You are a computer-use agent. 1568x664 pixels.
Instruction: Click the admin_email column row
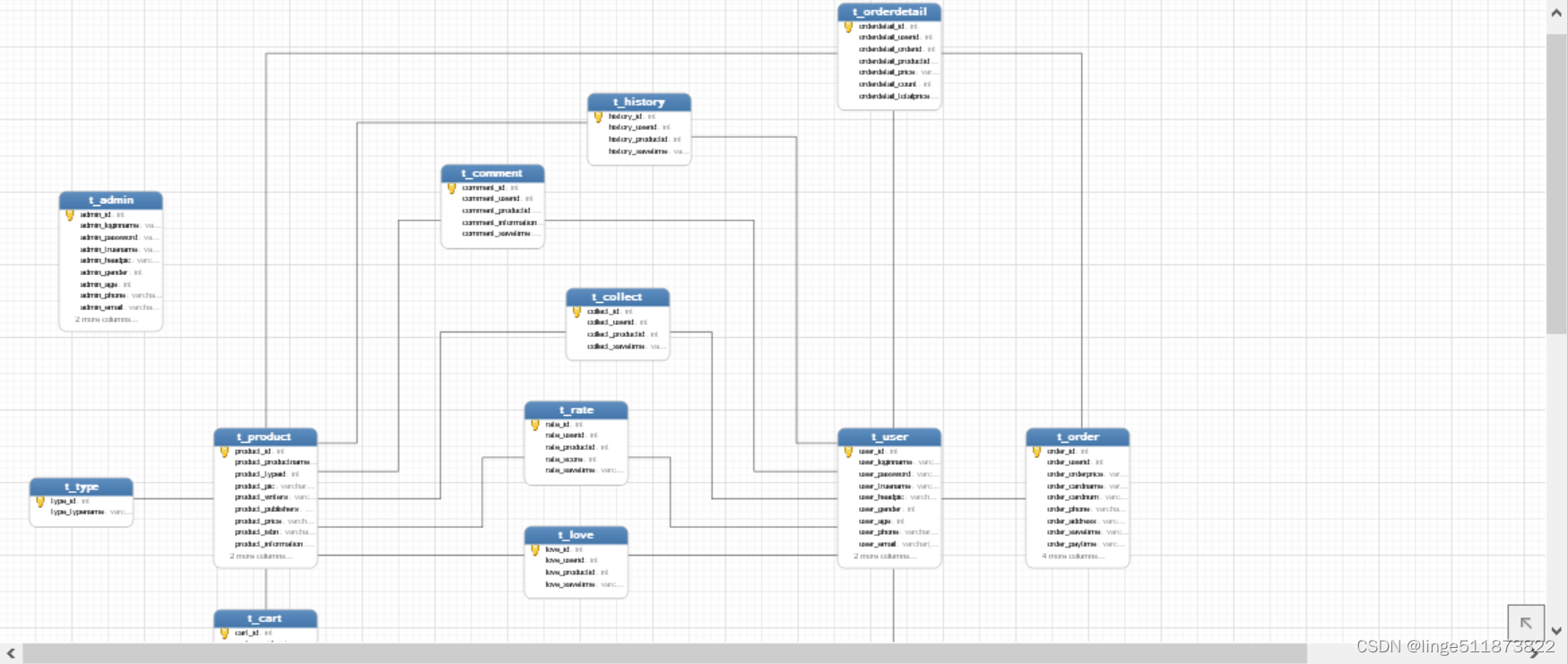111,307
